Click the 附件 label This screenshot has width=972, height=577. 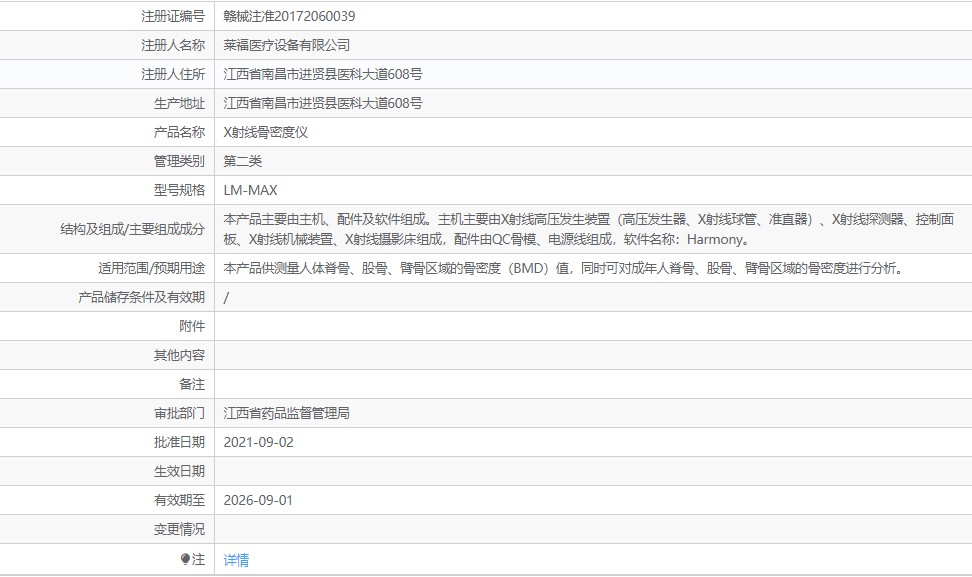tap(192, 327)
